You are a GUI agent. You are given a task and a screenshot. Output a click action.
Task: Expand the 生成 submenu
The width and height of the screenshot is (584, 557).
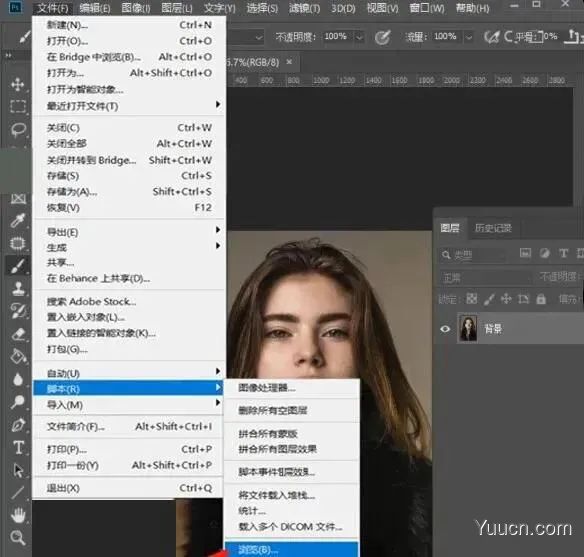pyautogui.click(x=129, y=247)
